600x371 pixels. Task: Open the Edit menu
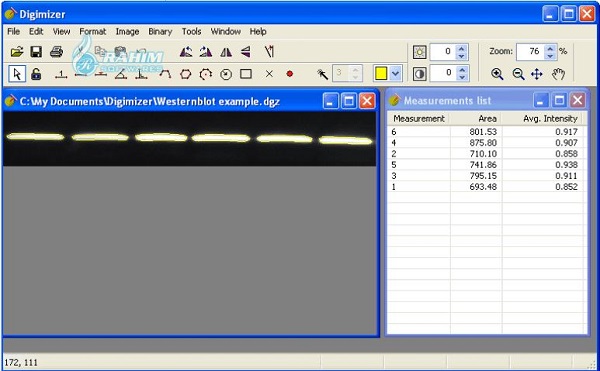click(x=36, y=31)
